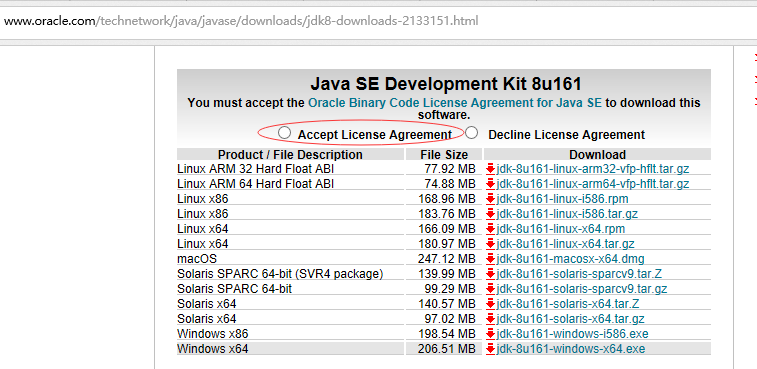Click the red download arrow beside jdk-8u161-solaris-sparcv9.tar.Z
This screenshot has height=369, width=757.
[x=491, y=274]
